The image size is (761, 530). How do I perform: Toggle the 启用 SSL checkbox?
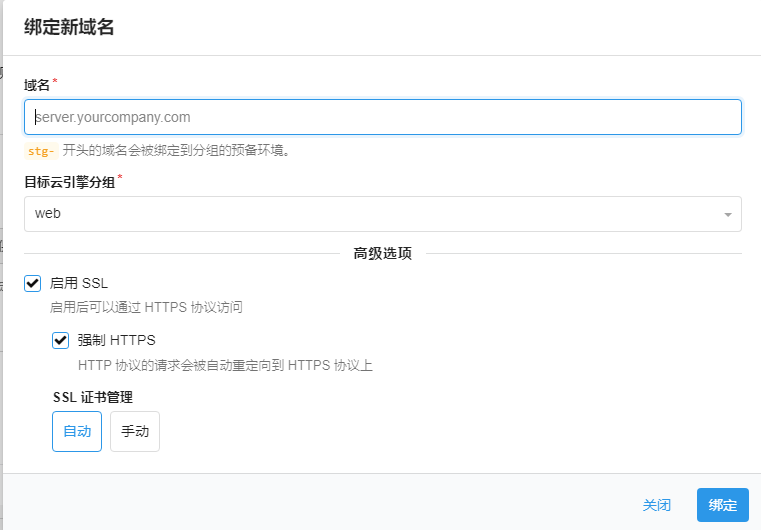point(33,284)
